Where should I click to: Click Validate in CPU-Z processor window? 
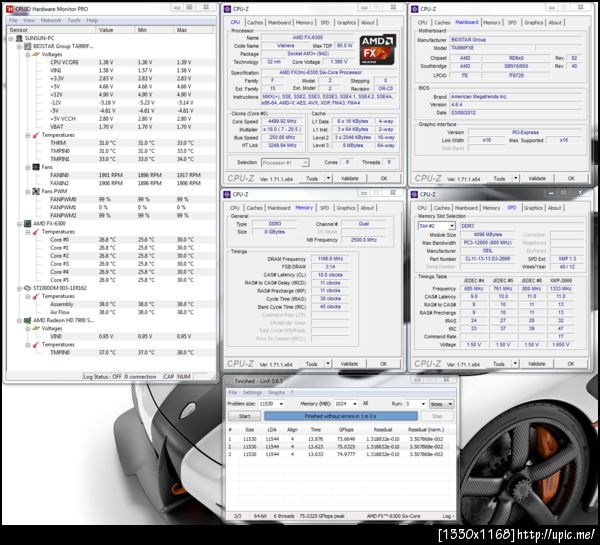tap(349, 178)
